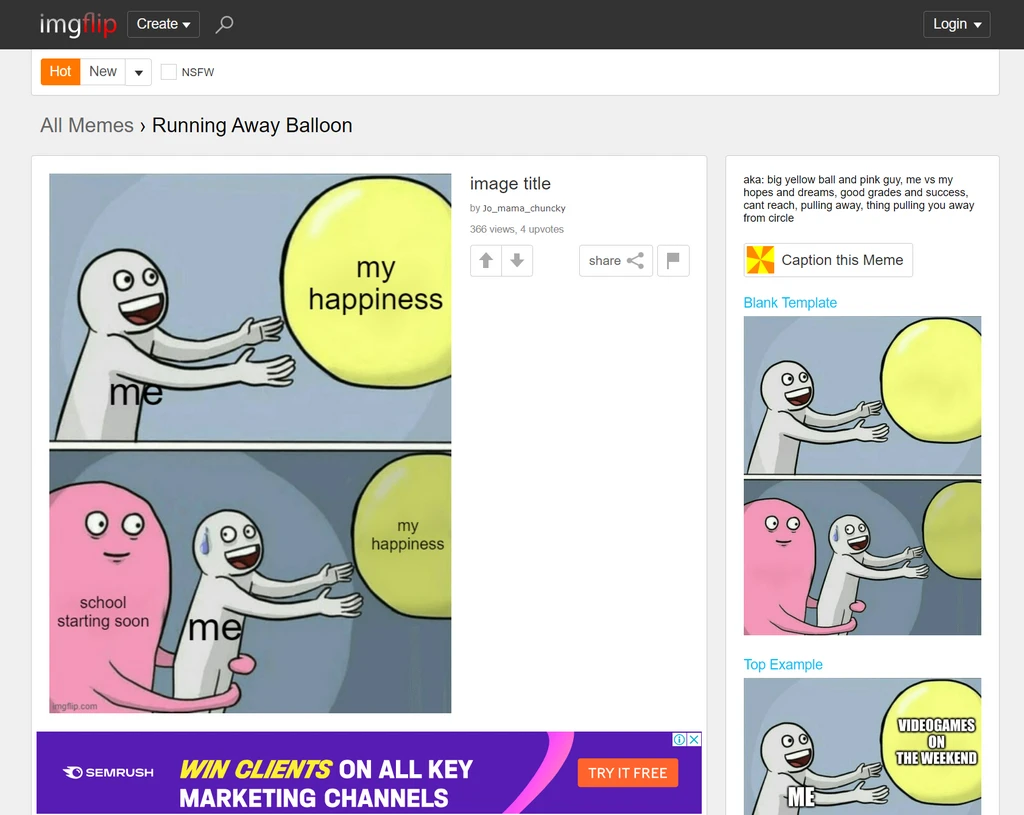Click the imgflip logo

tap(77, 24)
